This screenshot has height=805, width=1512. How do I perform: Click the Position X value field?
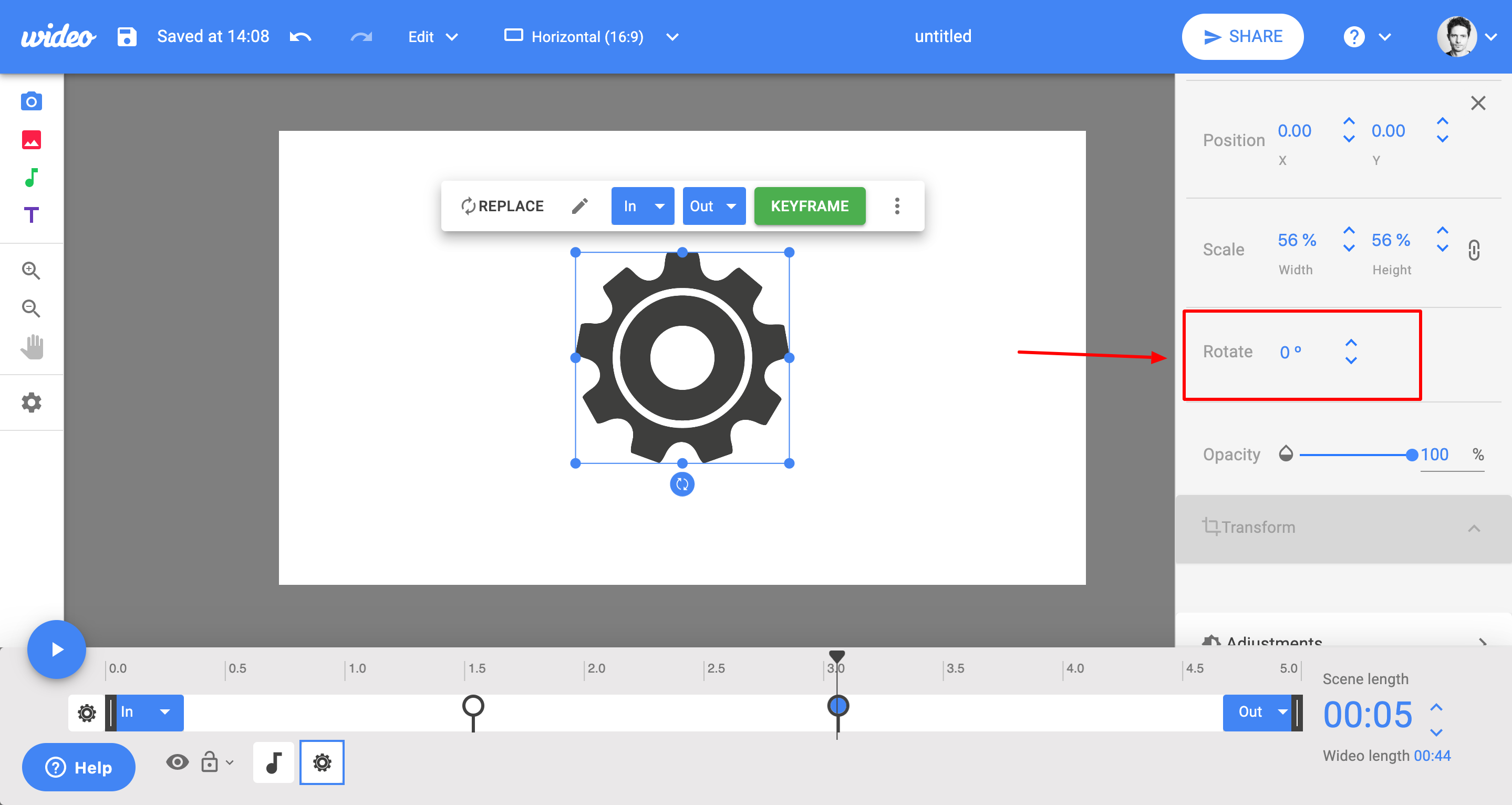[1294, 131]
